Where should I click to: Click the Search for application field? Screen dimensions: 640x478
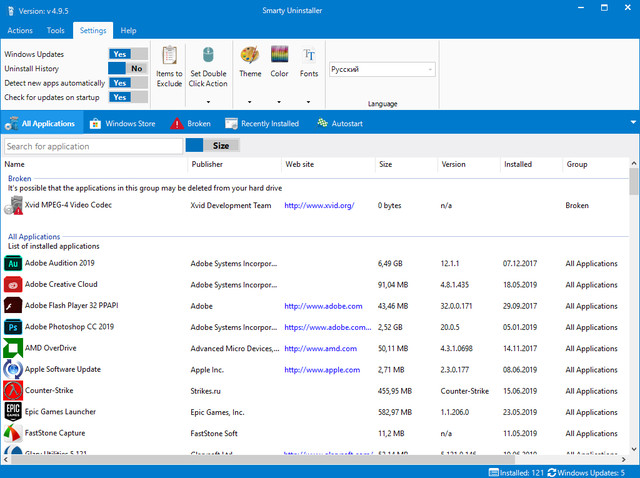[93, 146]
